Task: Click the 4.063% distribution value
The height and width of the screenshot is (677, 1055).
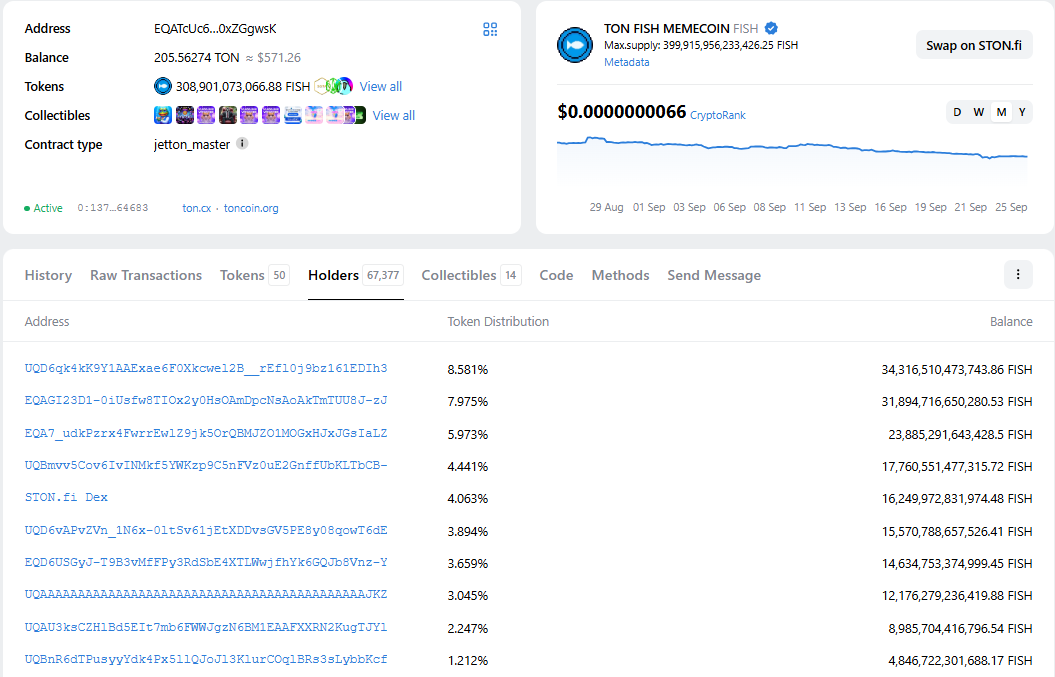Action: (468, 499)
